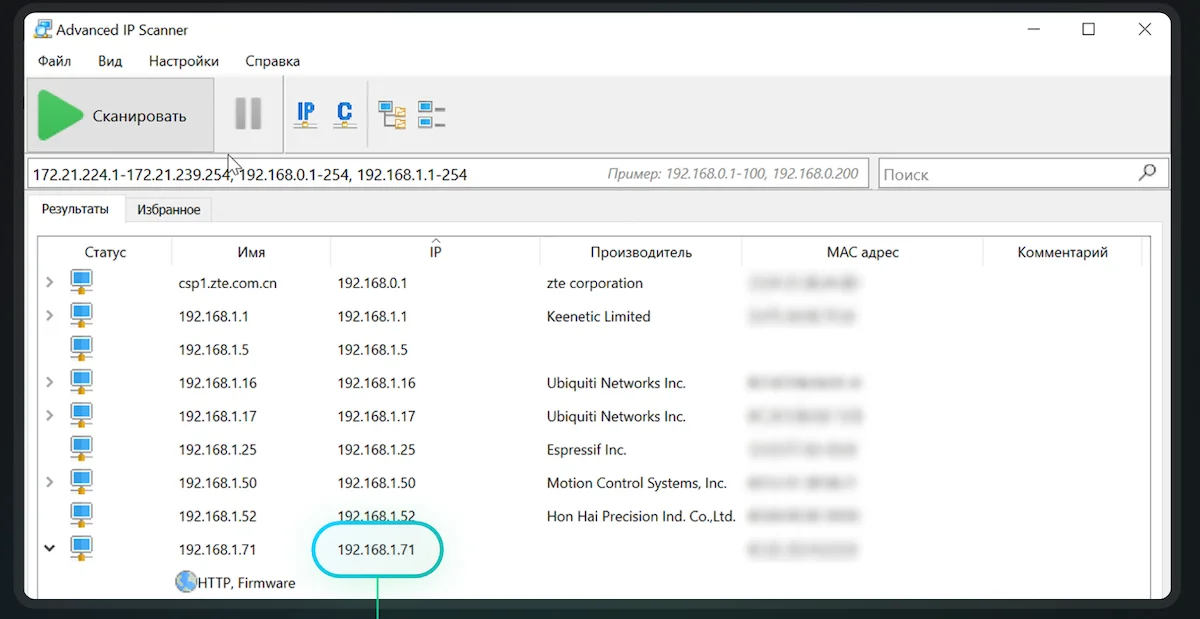Sort by the Статус column header
Image resolution: width=1200 pixels, height=619 pixels.
pos(105,252)
